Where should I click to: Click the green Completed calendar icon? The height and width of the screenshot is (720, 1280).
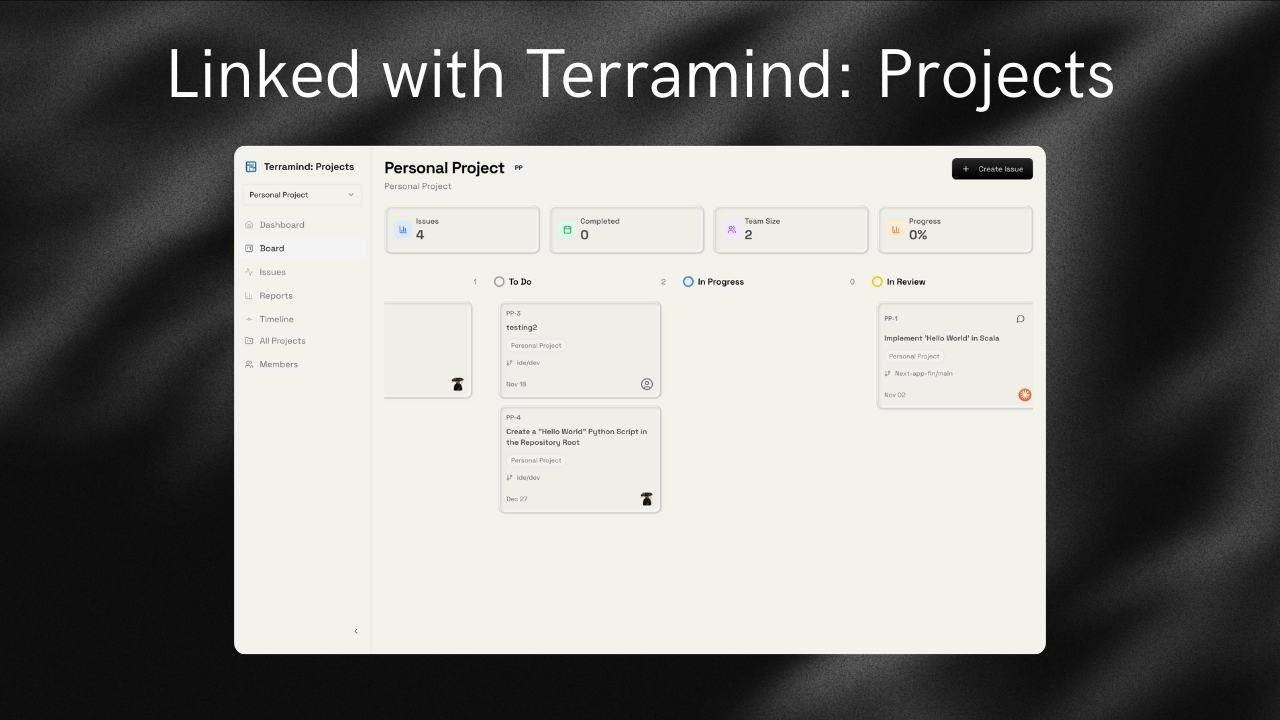pos(568,229)
